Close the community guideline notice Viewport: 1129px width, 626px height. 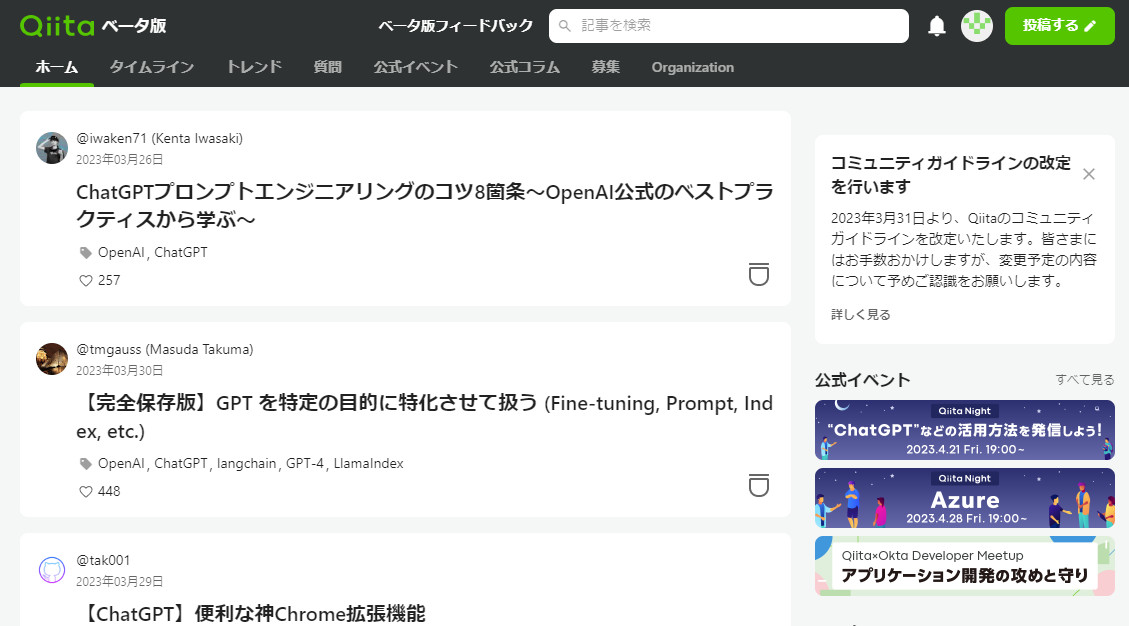point(1089,174)
